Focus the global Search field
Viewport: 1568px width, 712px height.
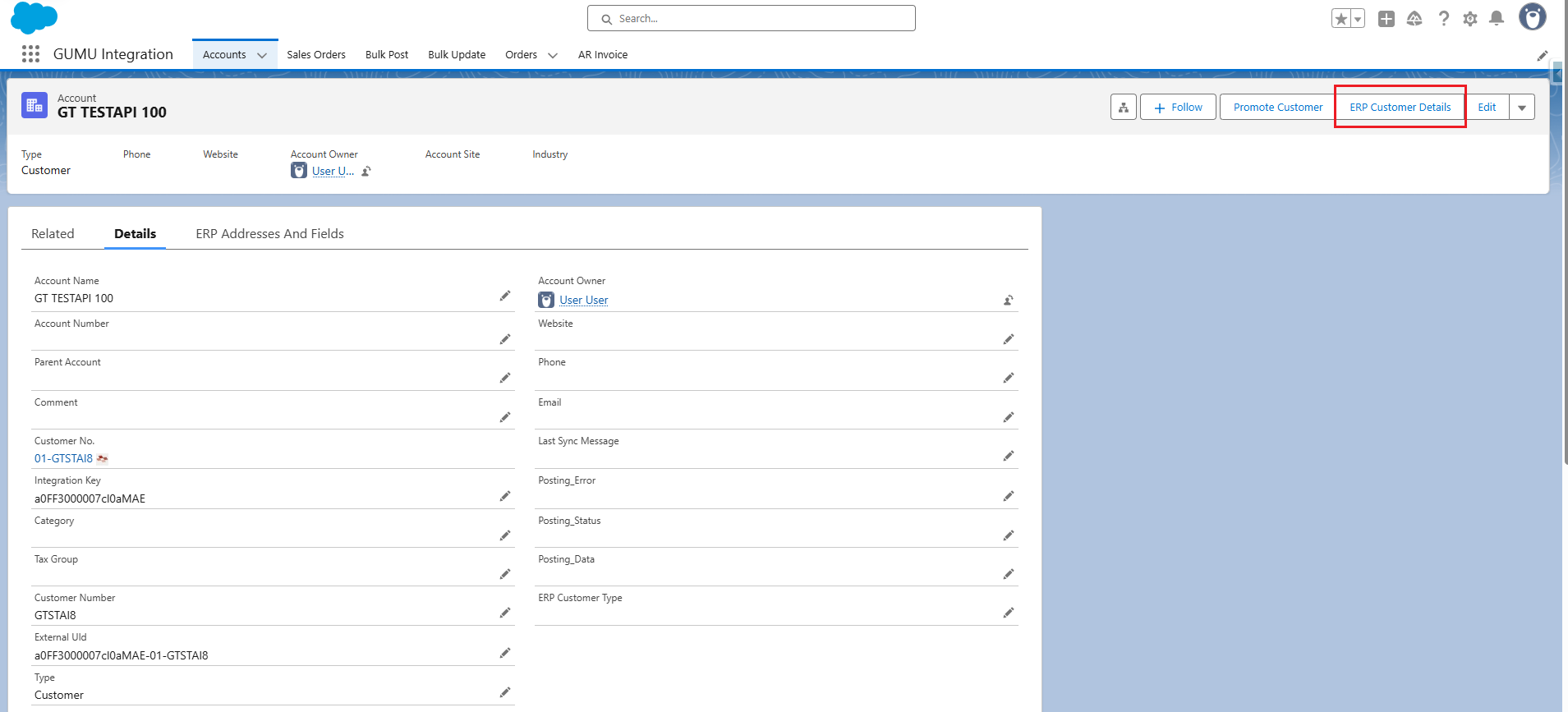coord(752,18)
